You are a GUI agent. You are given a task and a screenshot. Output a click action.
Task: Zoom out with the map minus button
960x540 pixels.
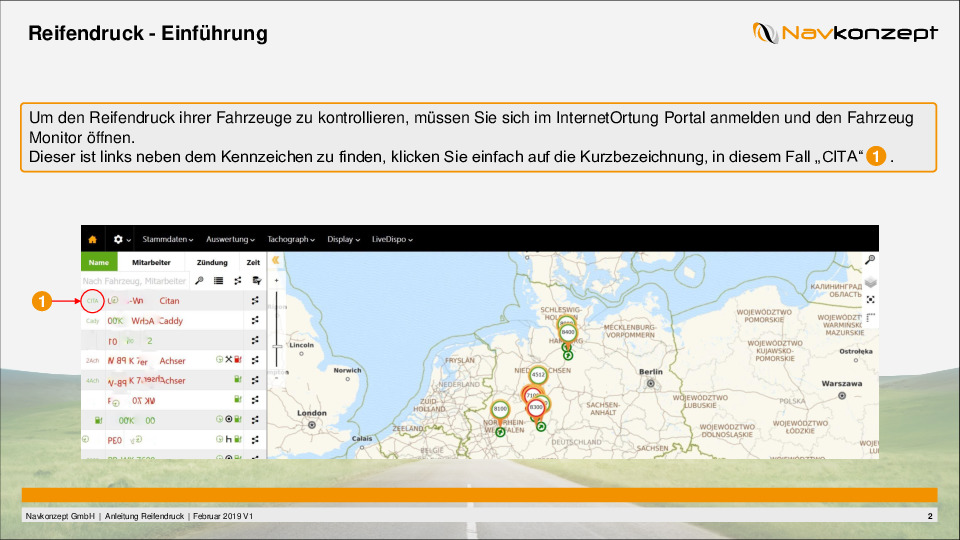pyautogui.click(x=277, y=378)
